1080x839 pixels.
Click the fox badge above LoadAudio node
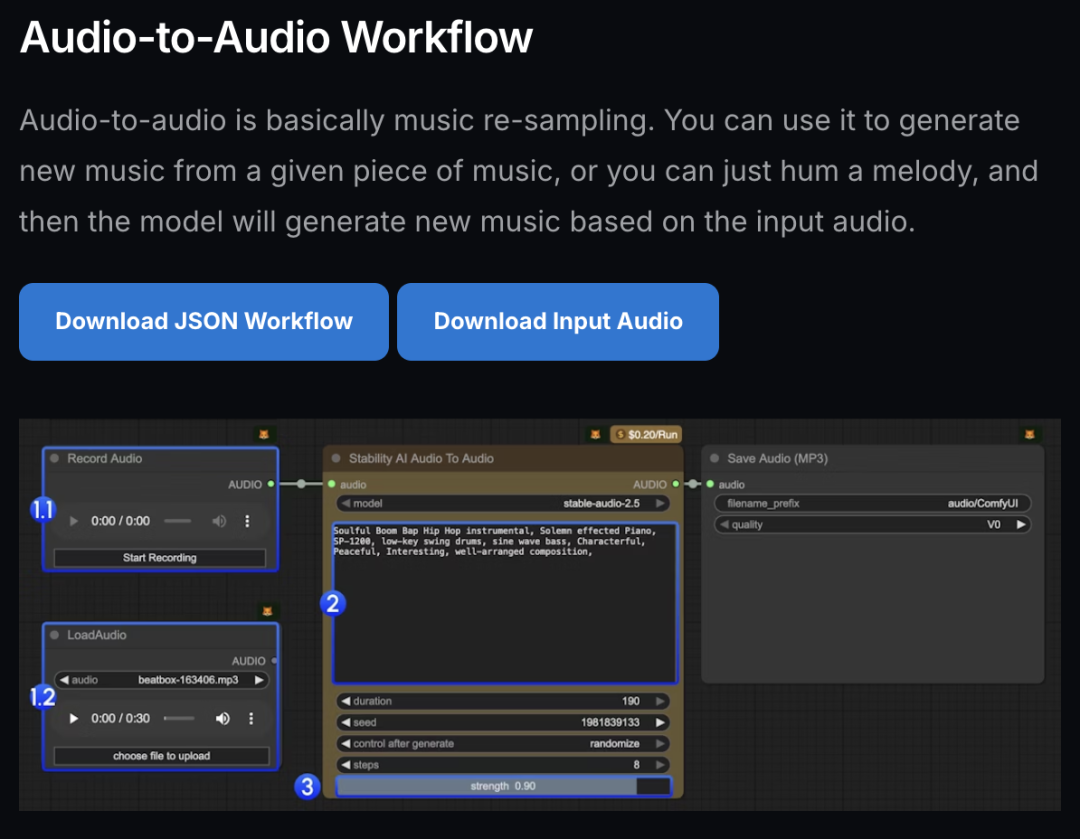pos(267,610)
